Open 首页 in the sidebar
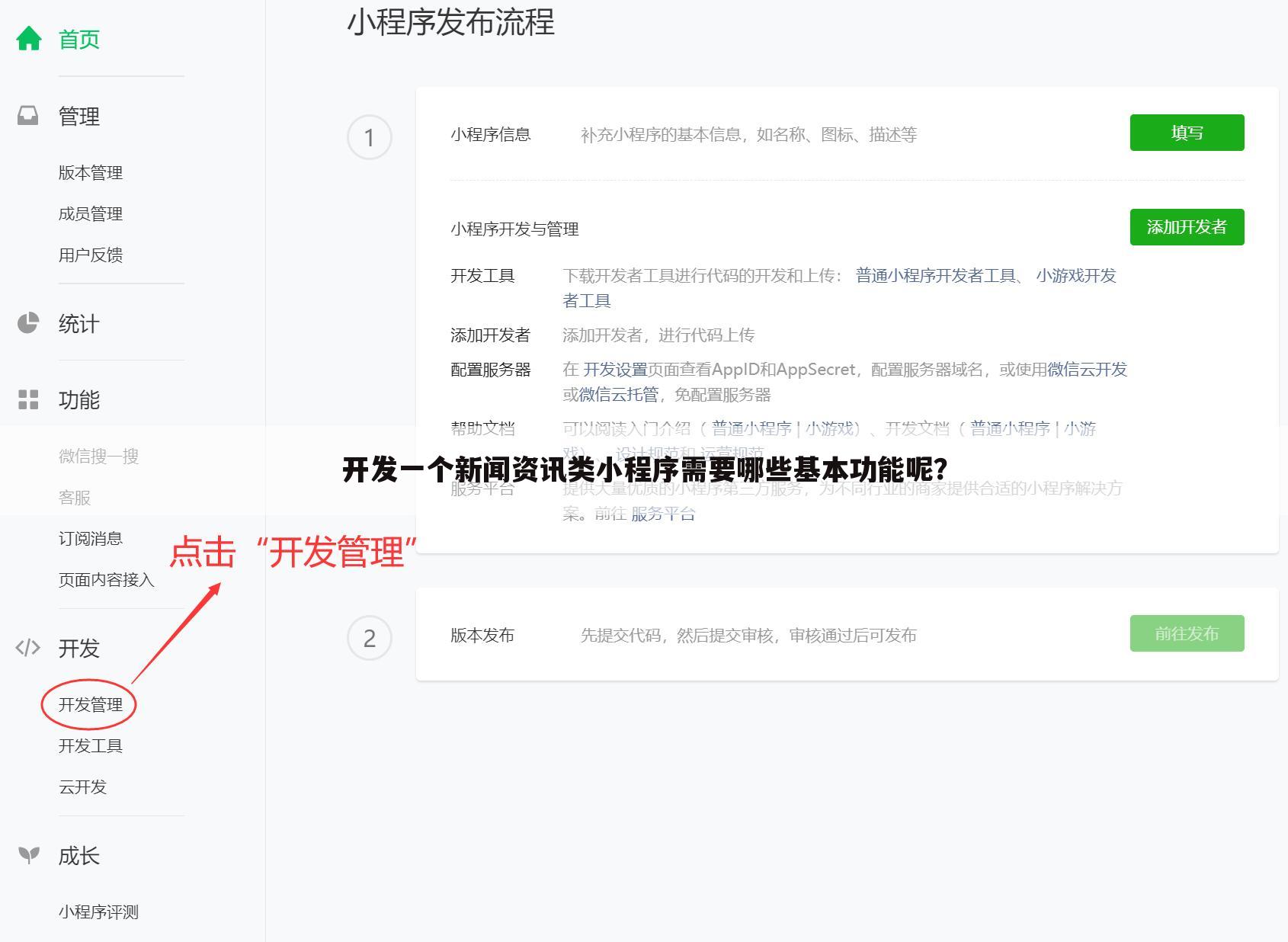The width and height of the screenshot is (1288, 942). (79, 39)
